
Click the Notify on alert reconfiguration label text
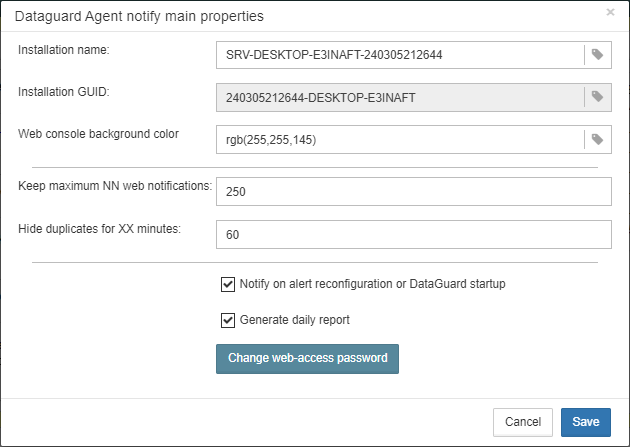(372, 284)
